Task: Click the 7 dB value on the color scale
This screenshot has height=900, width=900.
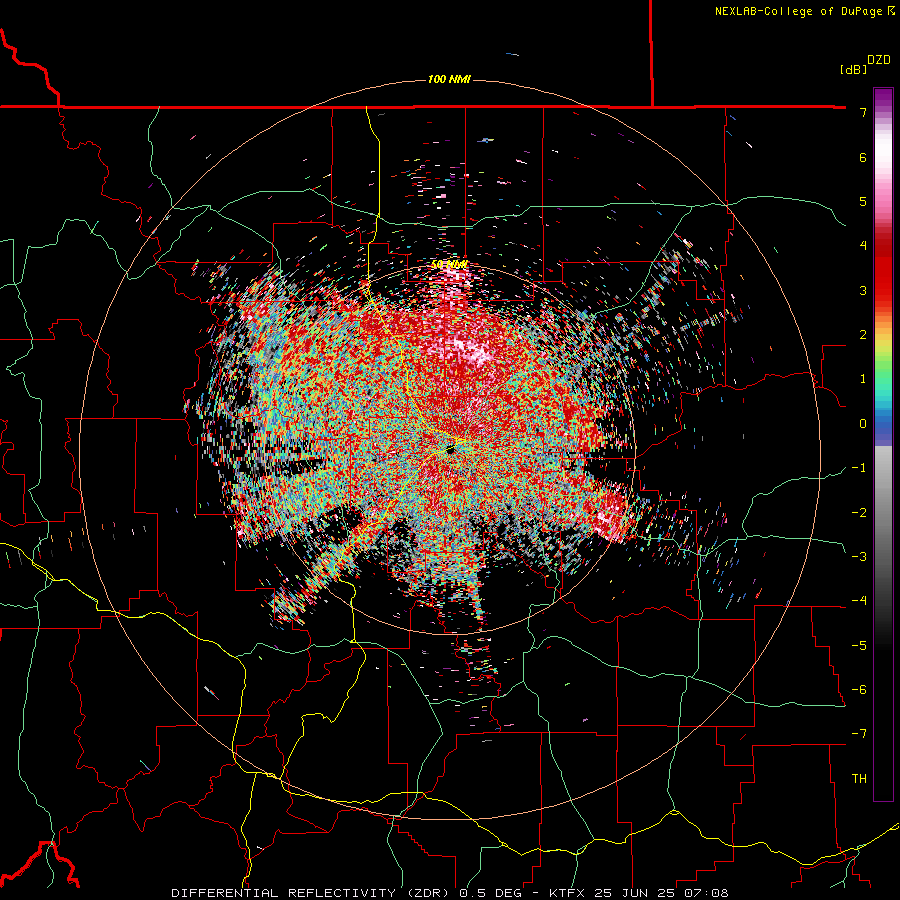Action: point(863,112)
